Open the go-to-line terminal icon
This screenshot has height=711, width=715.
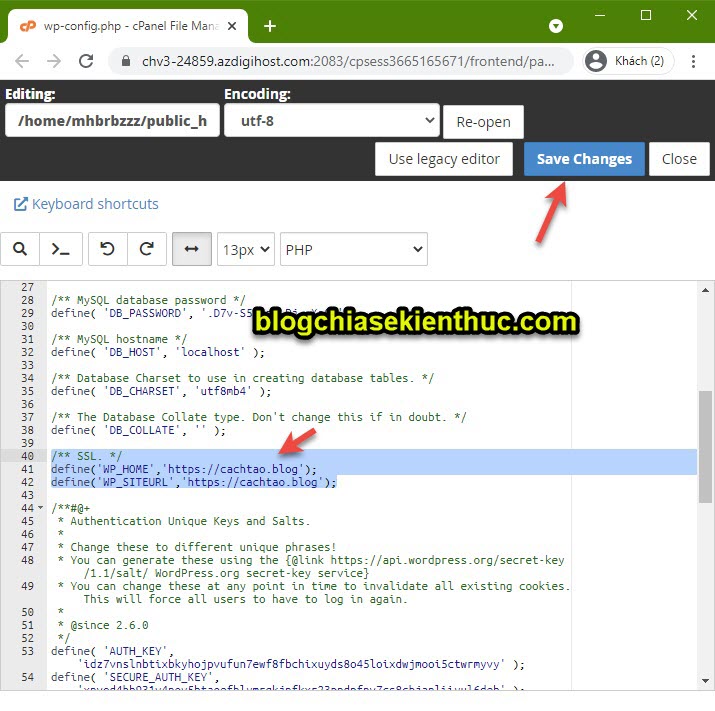coord(61,249)
